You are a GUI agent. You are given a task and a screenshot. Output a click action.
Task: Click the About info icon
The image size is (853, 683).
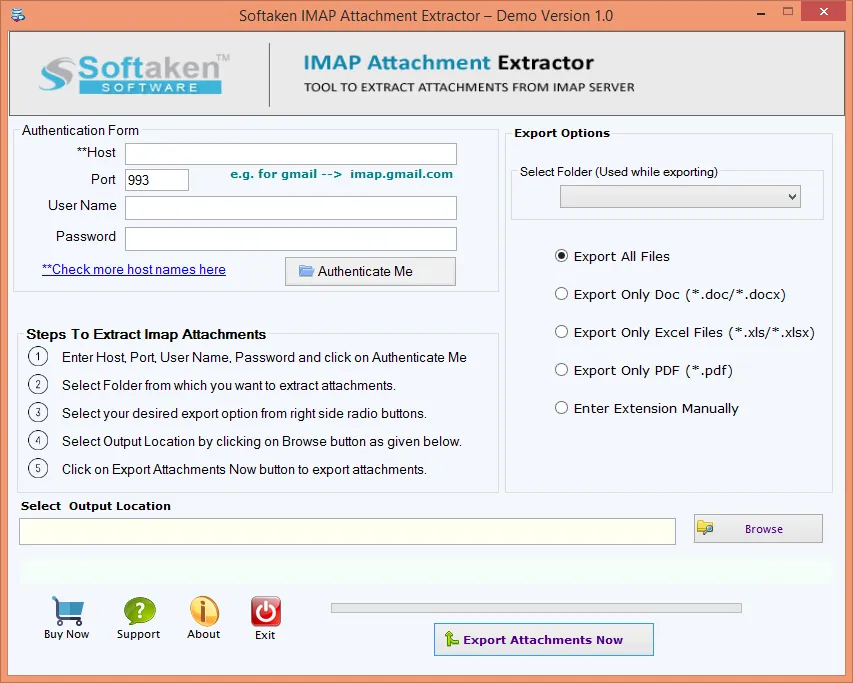click(204, 611)
